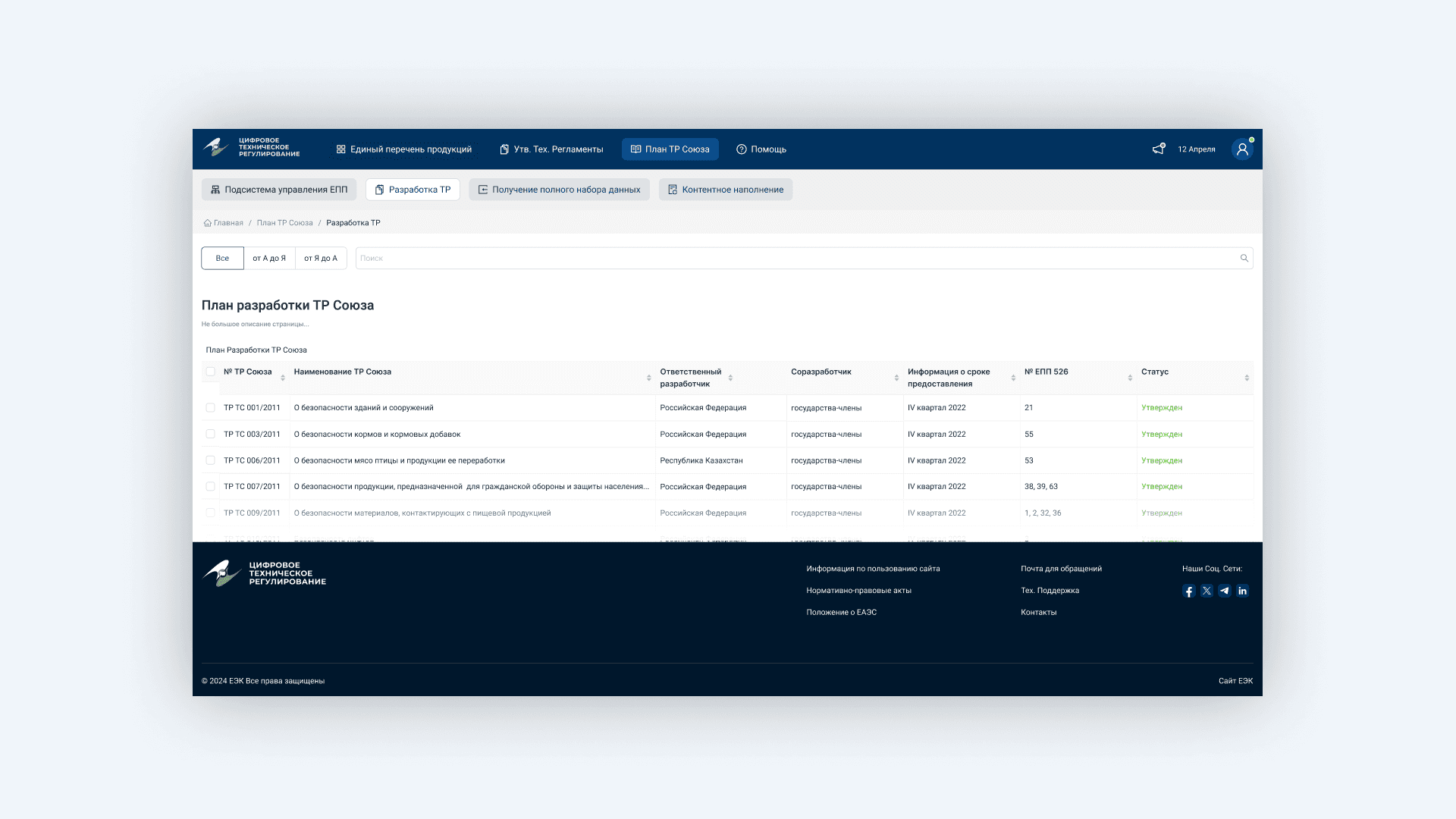Open the LinkedIn social icon
Screen dimensions: 1456x819
pyautogui.click(x=1242, y=591)
